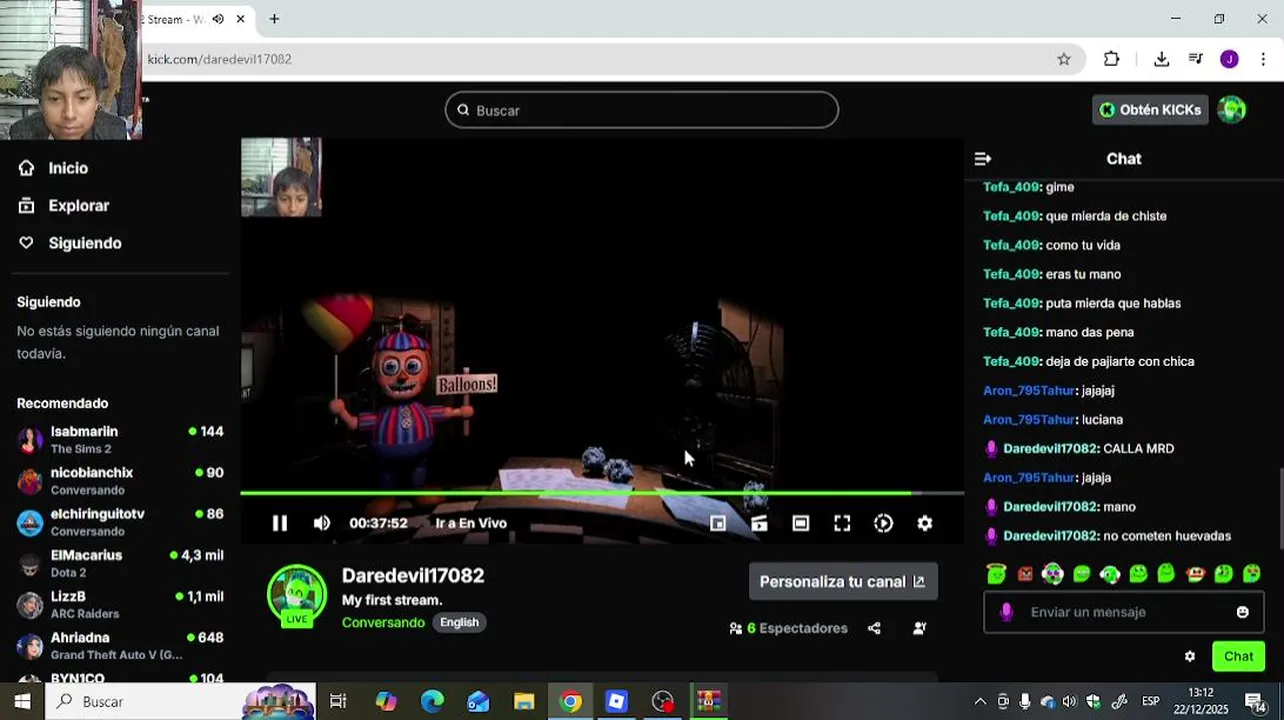This screenshot has width=1284, height=720.
Task: Open user profile avatar menu
Action: click(1232, 110)
